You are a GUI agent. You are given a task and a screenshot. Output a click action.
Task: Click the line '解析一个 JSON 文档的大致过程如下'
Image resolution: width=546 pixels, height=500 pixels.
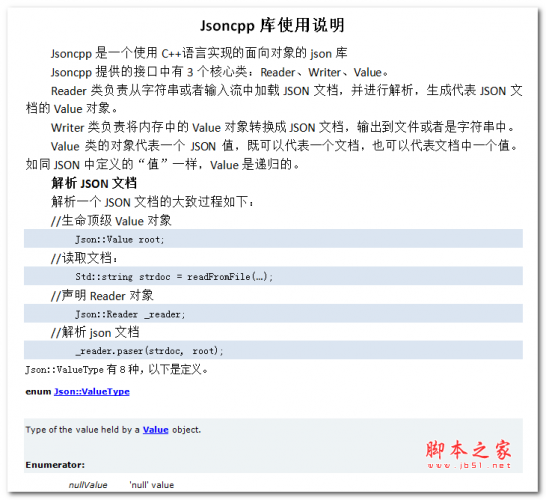153,202
